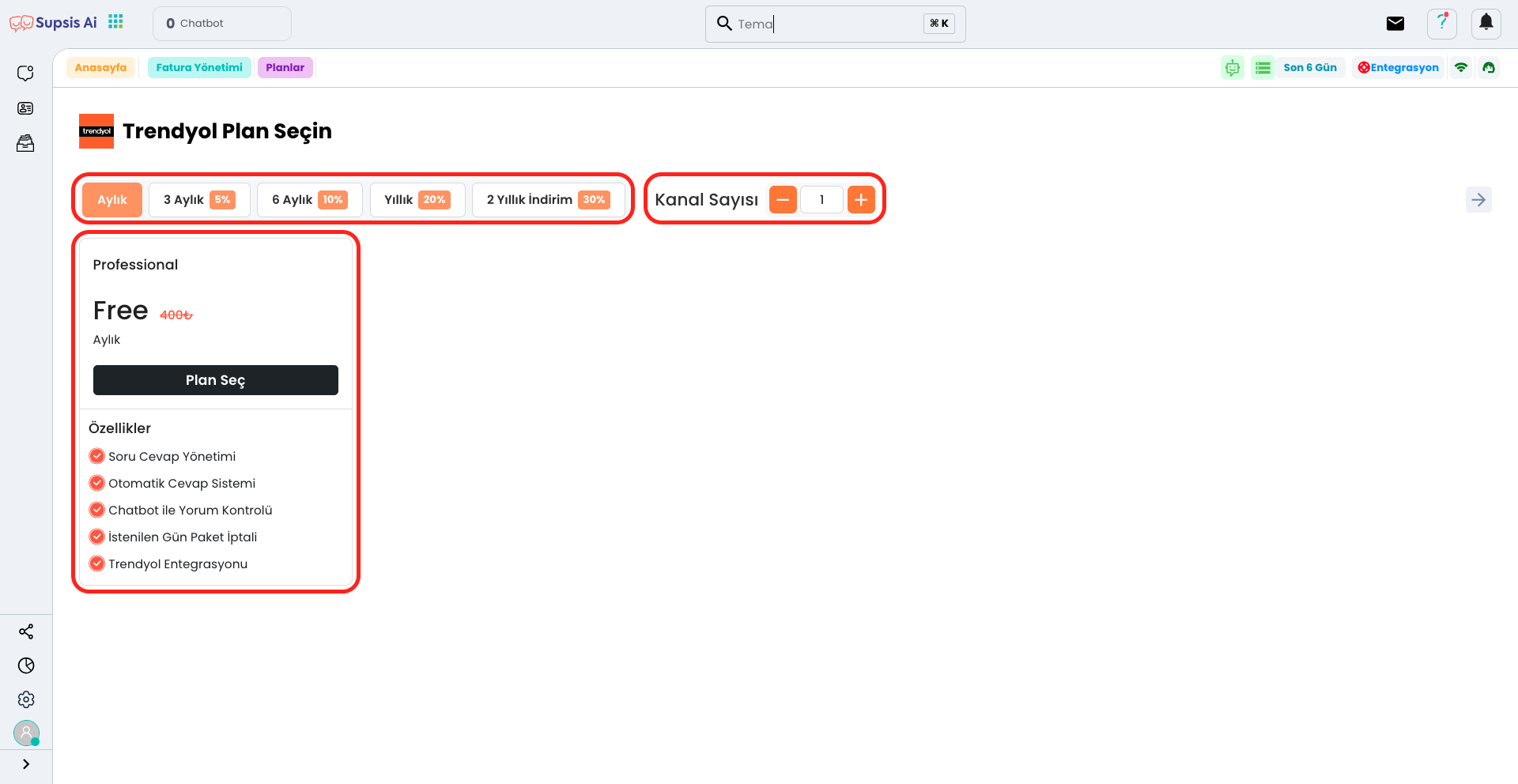Click the crossed-out 400₺ price
This screenshot has height=784, width=1518.
(176, 315)
